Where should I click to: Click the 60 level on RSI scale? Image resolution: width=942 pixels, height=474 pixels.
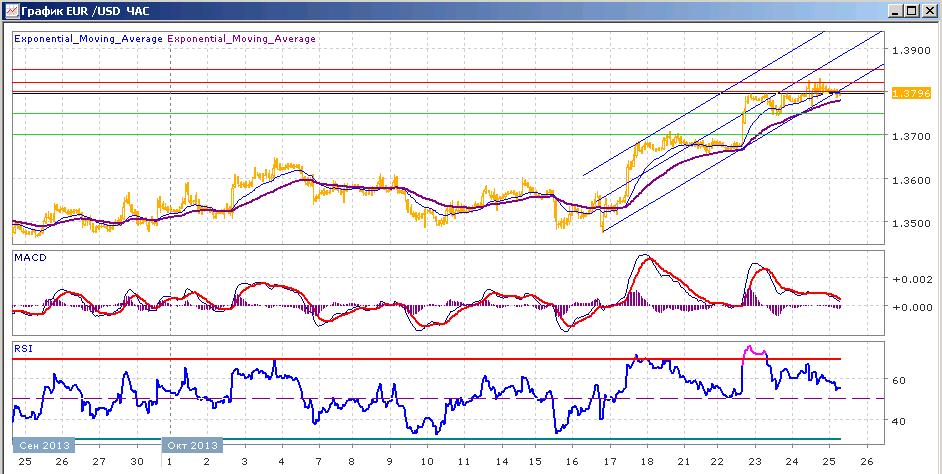[901, 380]
